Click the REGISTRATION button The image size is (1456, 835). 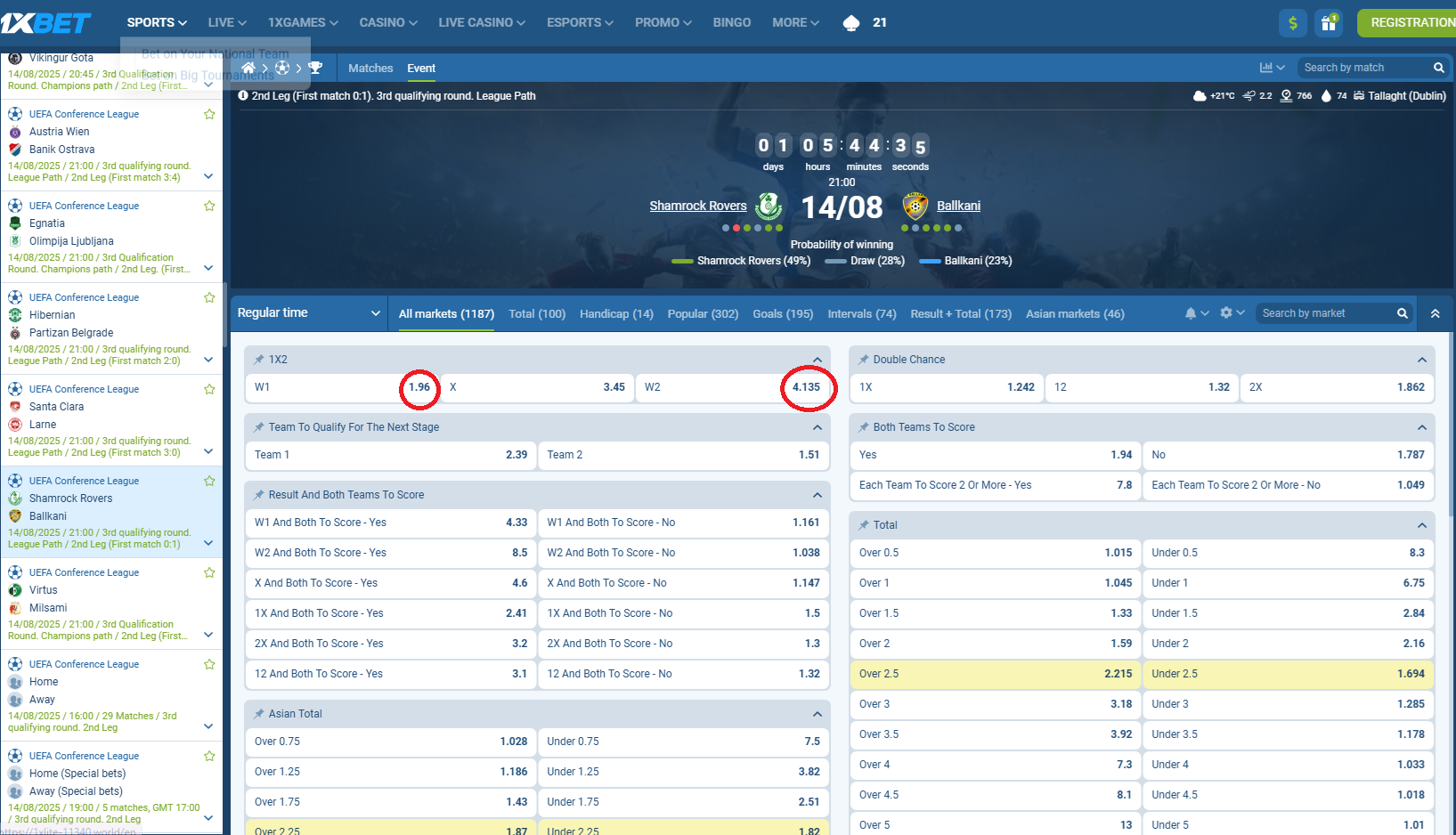point(1407,23)
